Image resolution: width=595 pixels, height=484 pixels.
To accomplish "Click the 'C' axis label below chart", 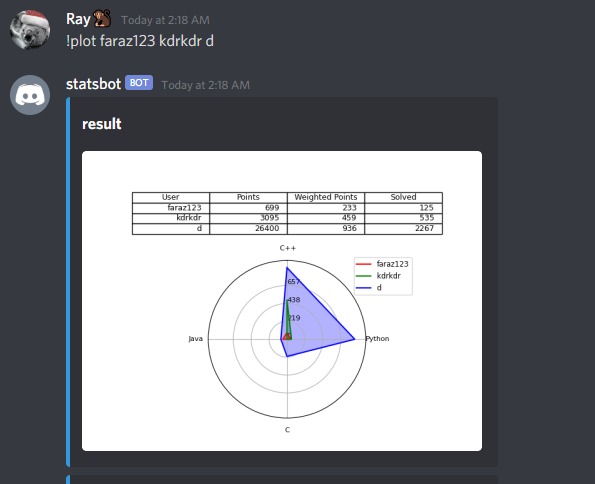I will 287,430.
